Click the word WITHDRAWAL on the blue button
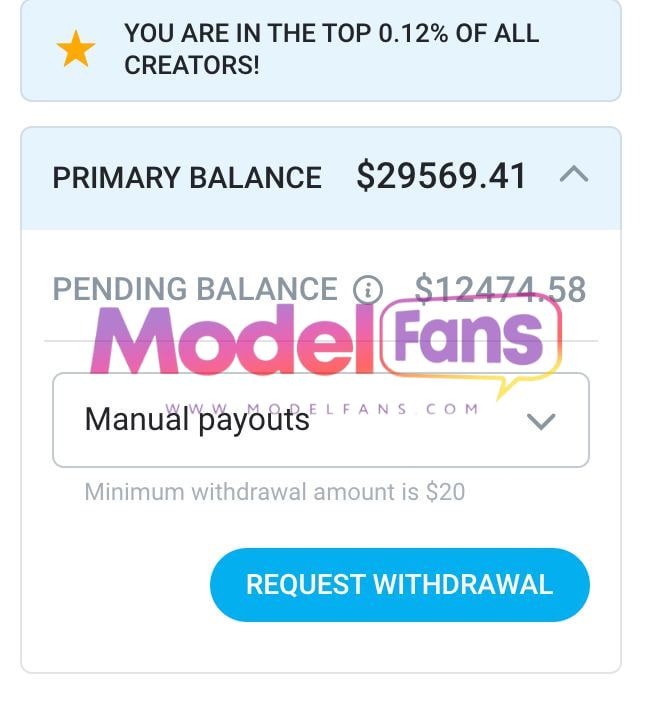 [x=463, y=585]
